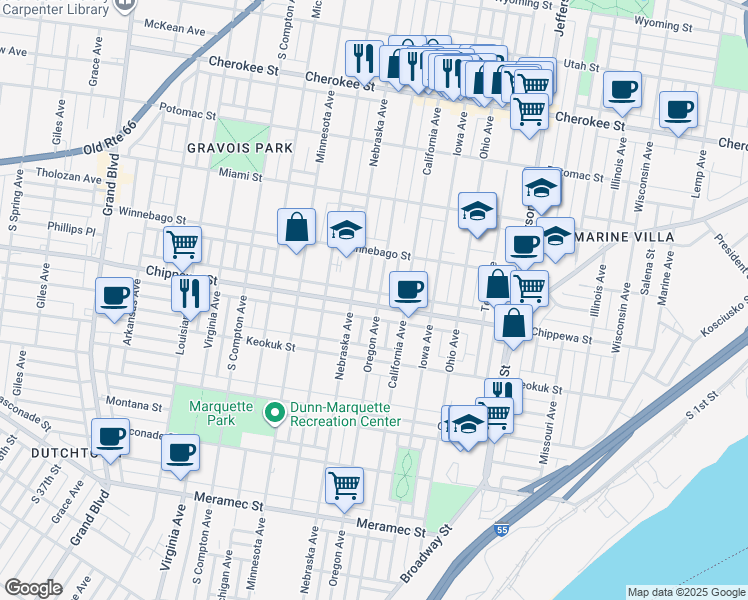Open the coffee shop marker near Arkansas Ave
The image size is (748, 600).
pos(114,295)
